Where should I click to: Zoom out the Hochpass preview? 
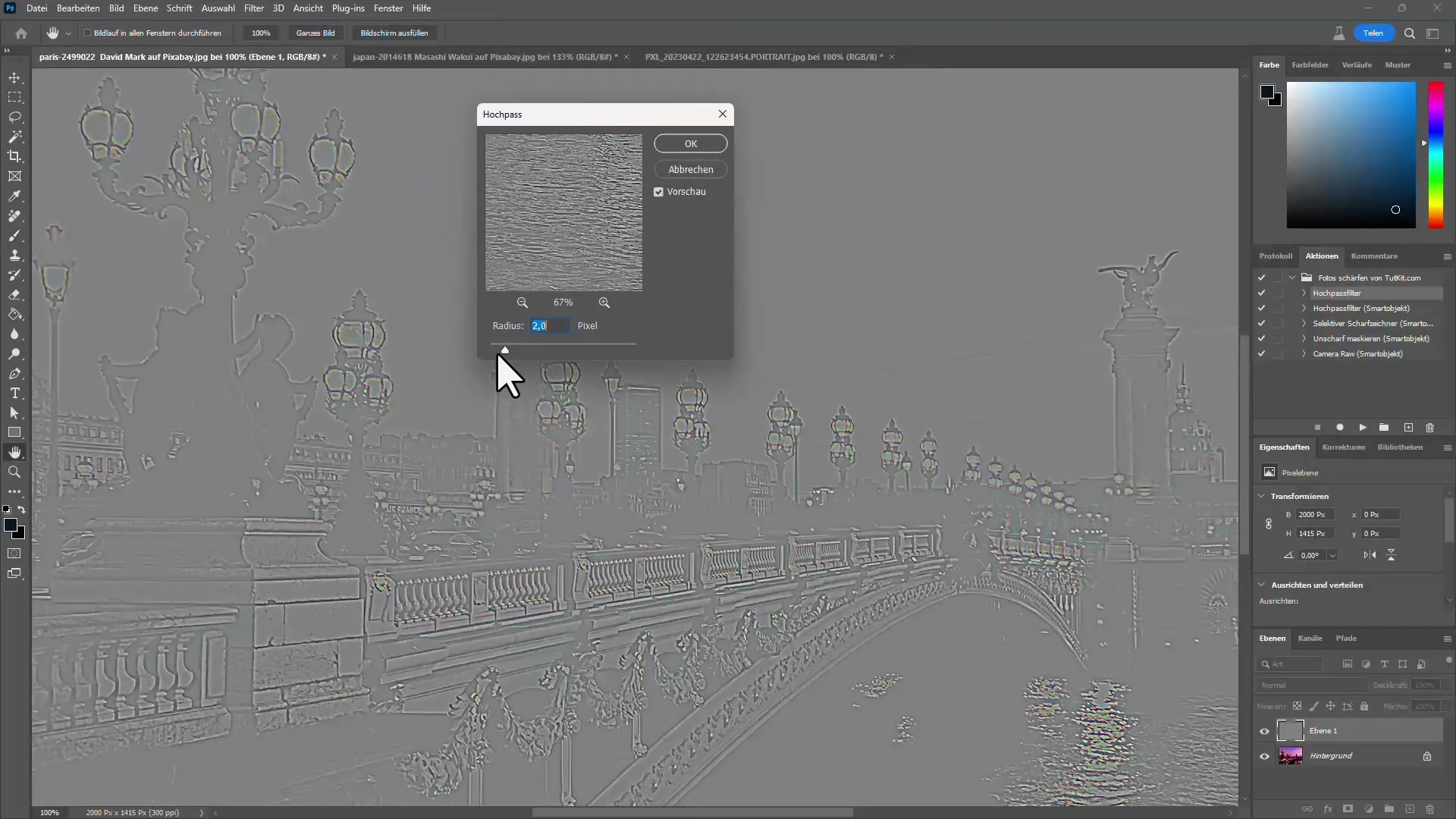[522, 303]
